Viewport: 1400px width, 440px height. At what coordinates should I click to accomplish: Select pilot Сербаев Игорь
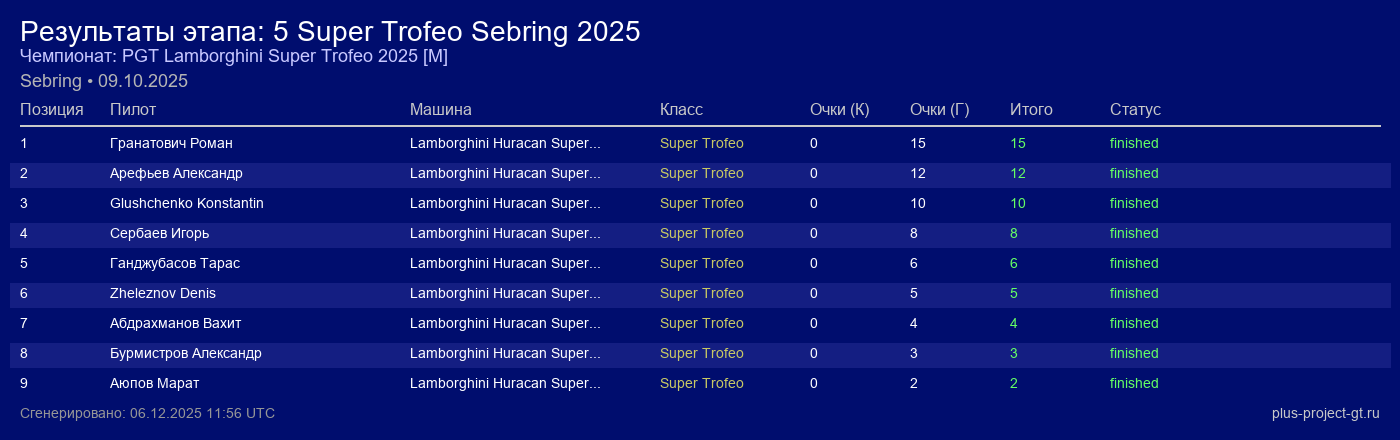click(x=160, y=233)
